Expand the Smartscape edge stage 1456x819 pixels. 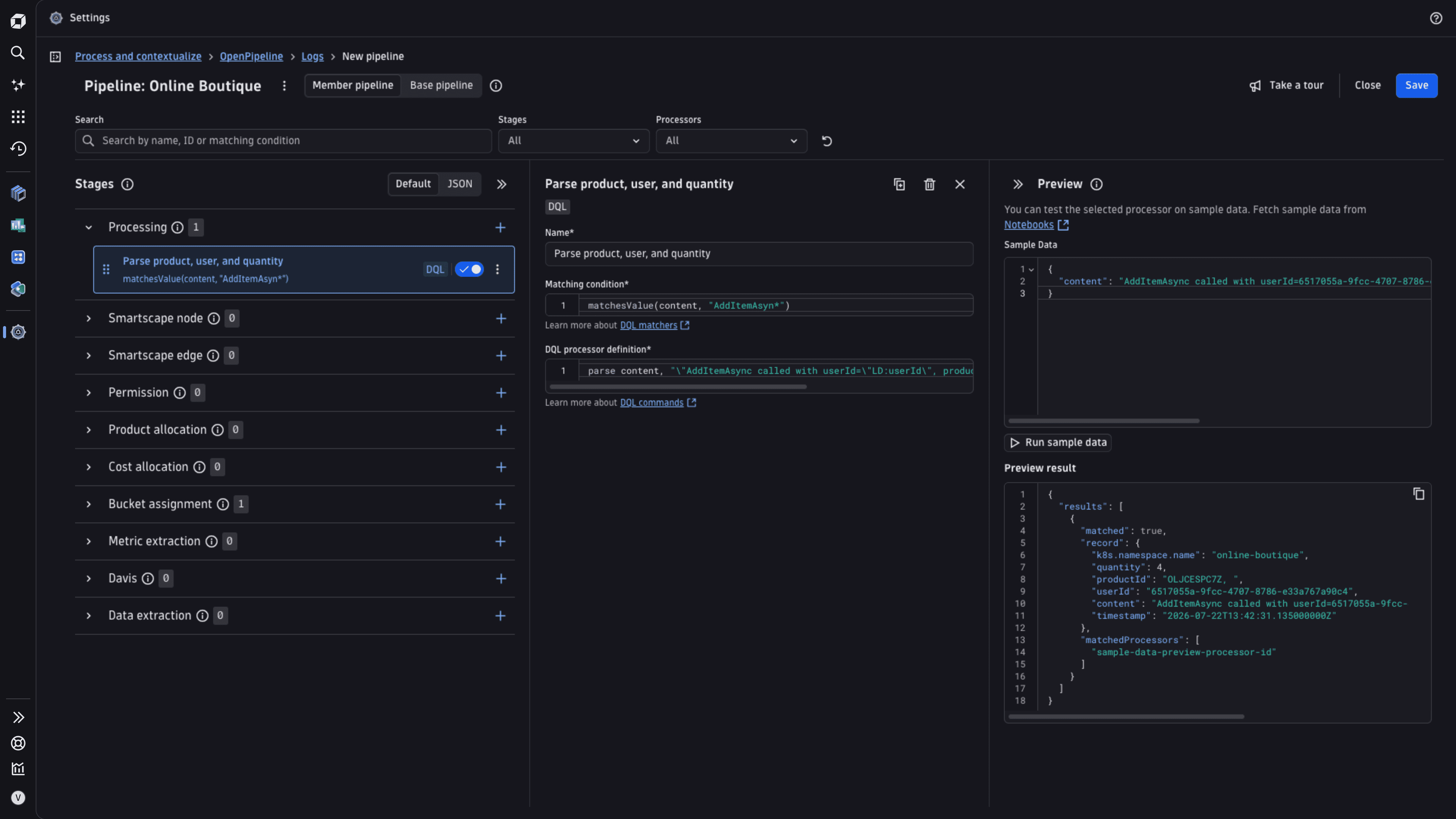pyautogui.click(x=89, y=356)
